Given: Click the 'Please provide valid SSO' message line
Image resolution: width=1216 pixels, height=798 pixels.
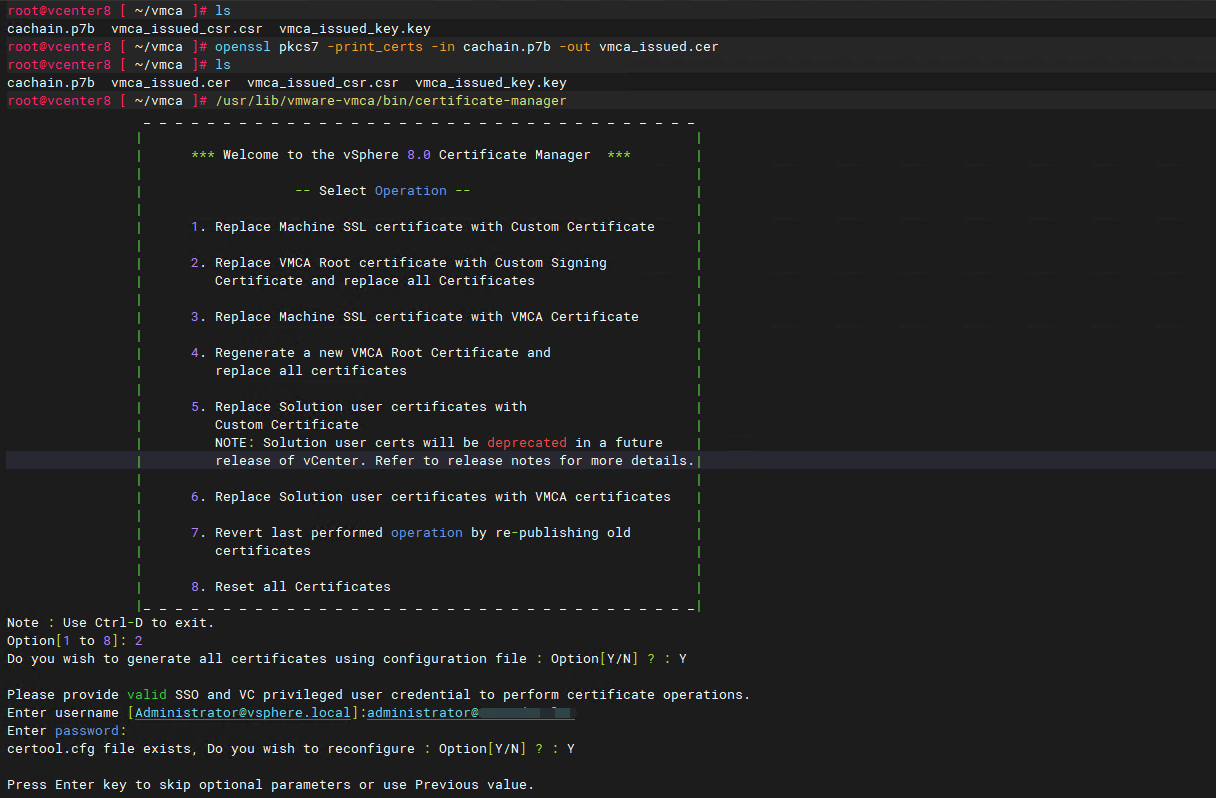Looking at the screenshot, I should point(379,695).
